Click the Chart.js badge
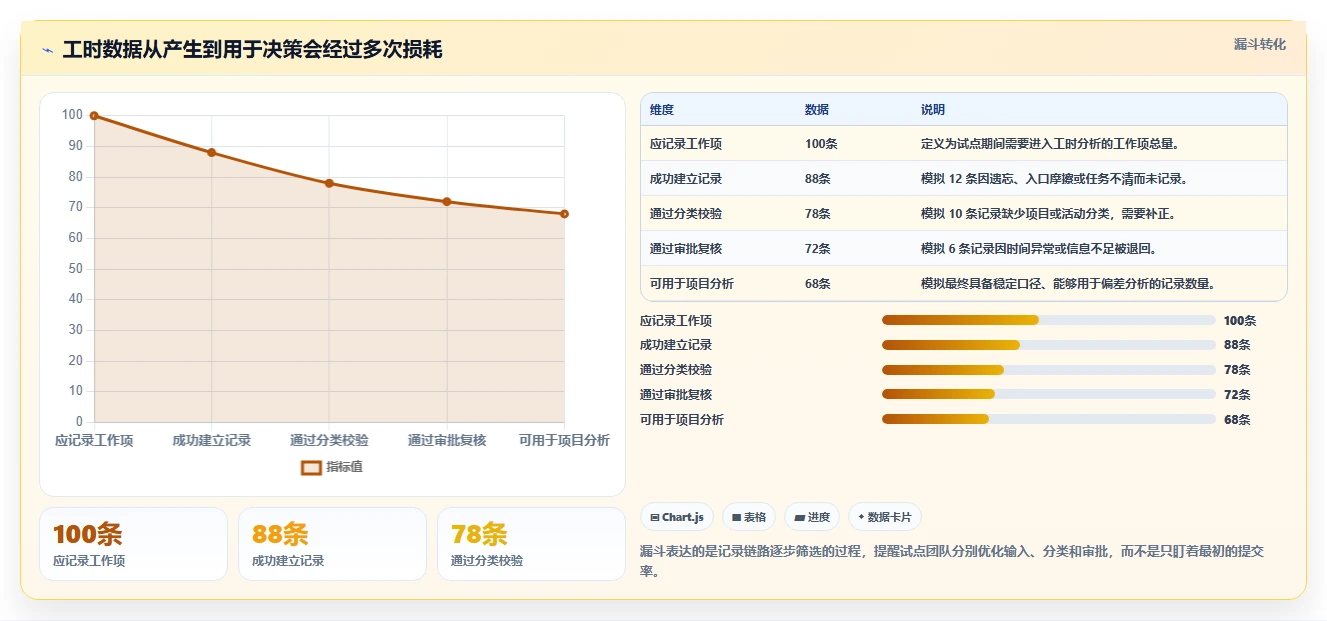 pyautogui.click(x=677, y=517)
